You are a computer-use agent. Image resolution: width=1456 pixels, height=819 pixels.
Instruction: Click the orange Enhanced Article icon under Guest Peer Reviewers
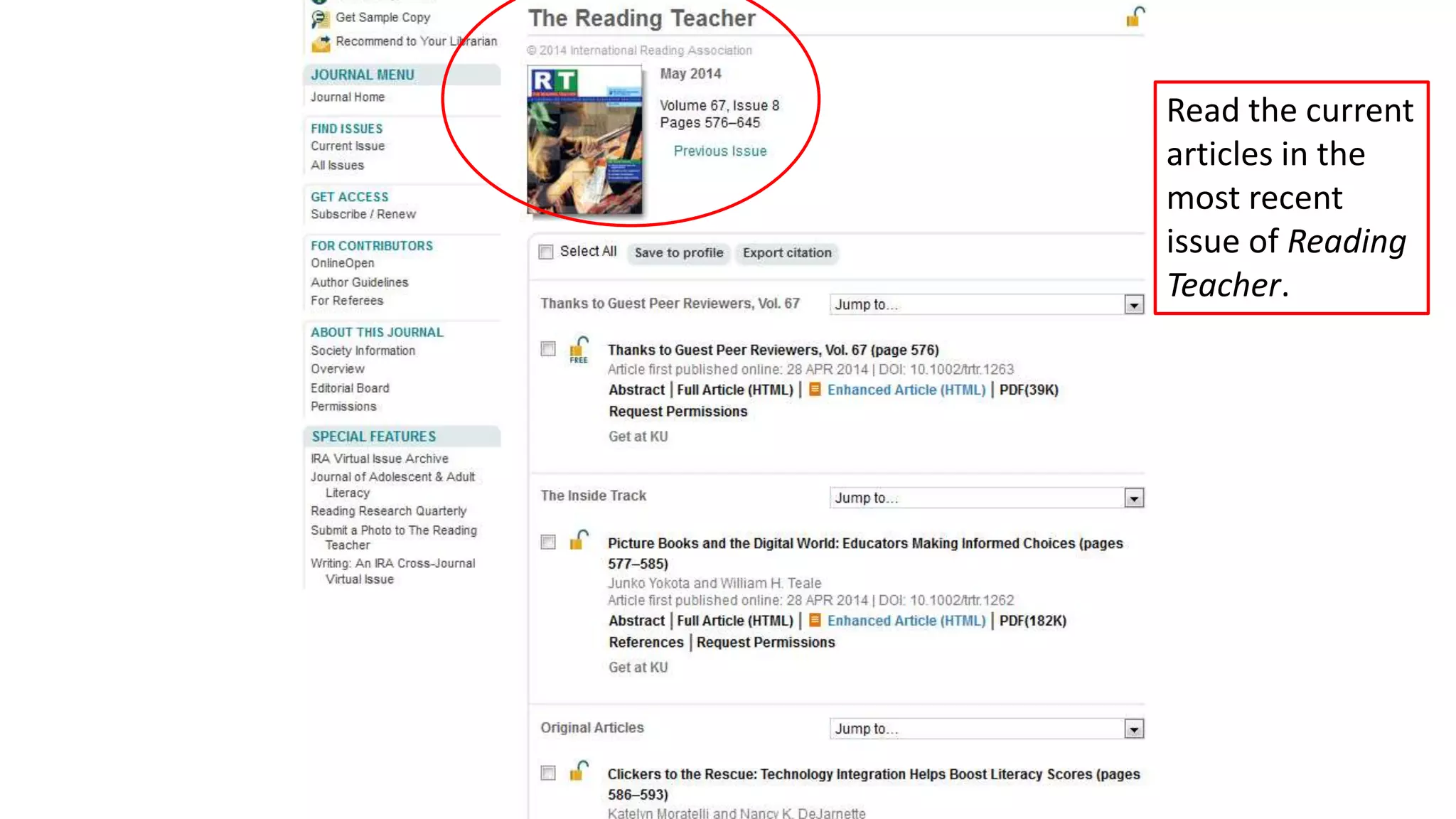815,390
